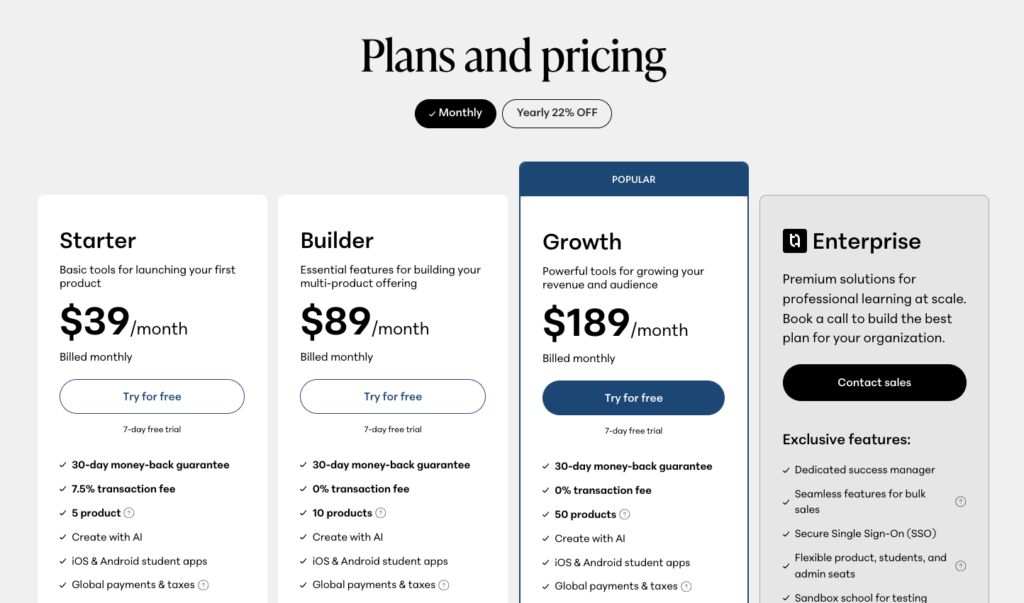Switch billing to Yearly 22% OFF
The image size is (1024, 603).
point(557,113)
